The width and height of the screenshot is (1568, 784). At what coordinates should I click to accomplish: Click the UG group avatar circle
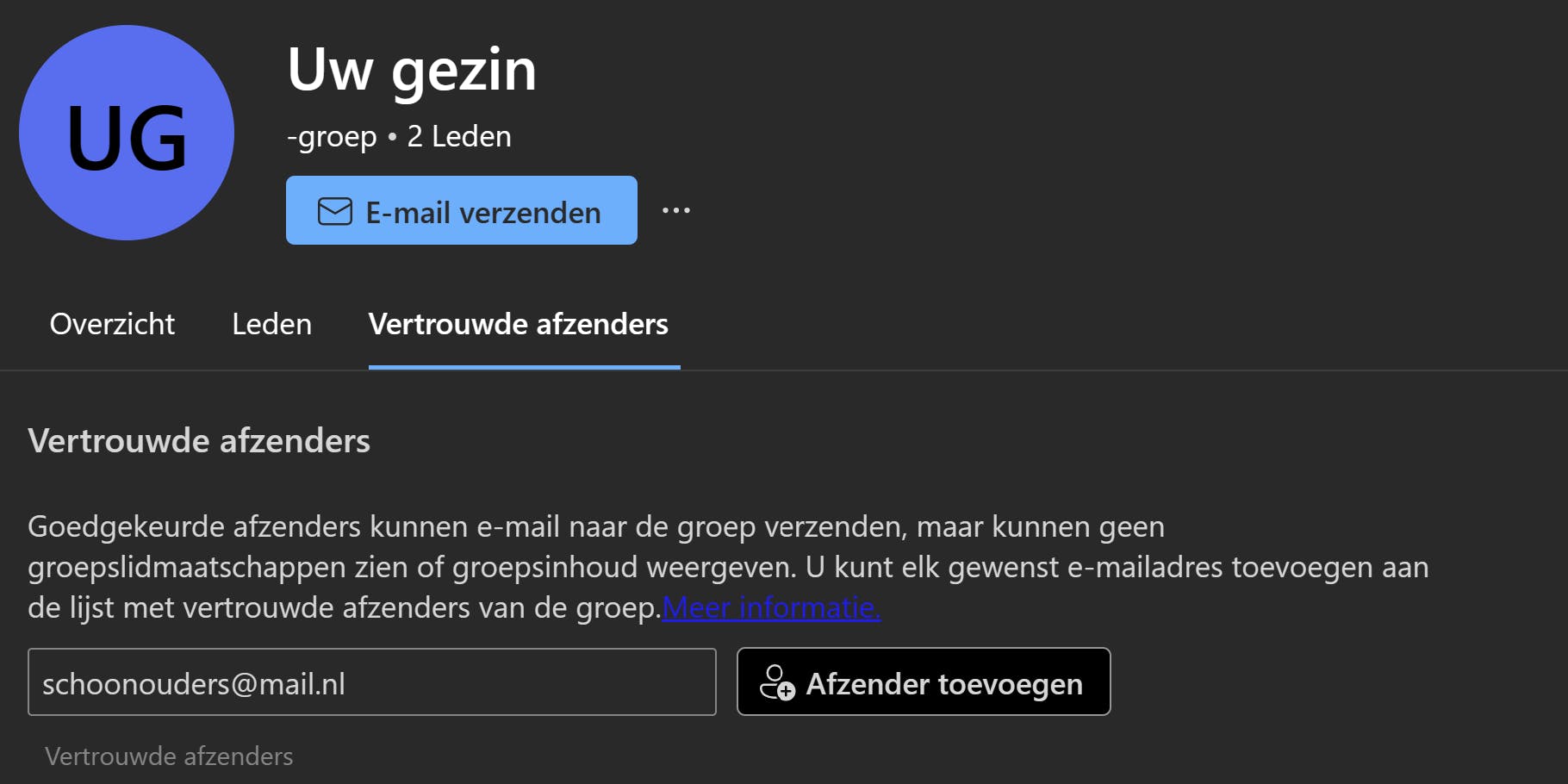click(127, 133)
